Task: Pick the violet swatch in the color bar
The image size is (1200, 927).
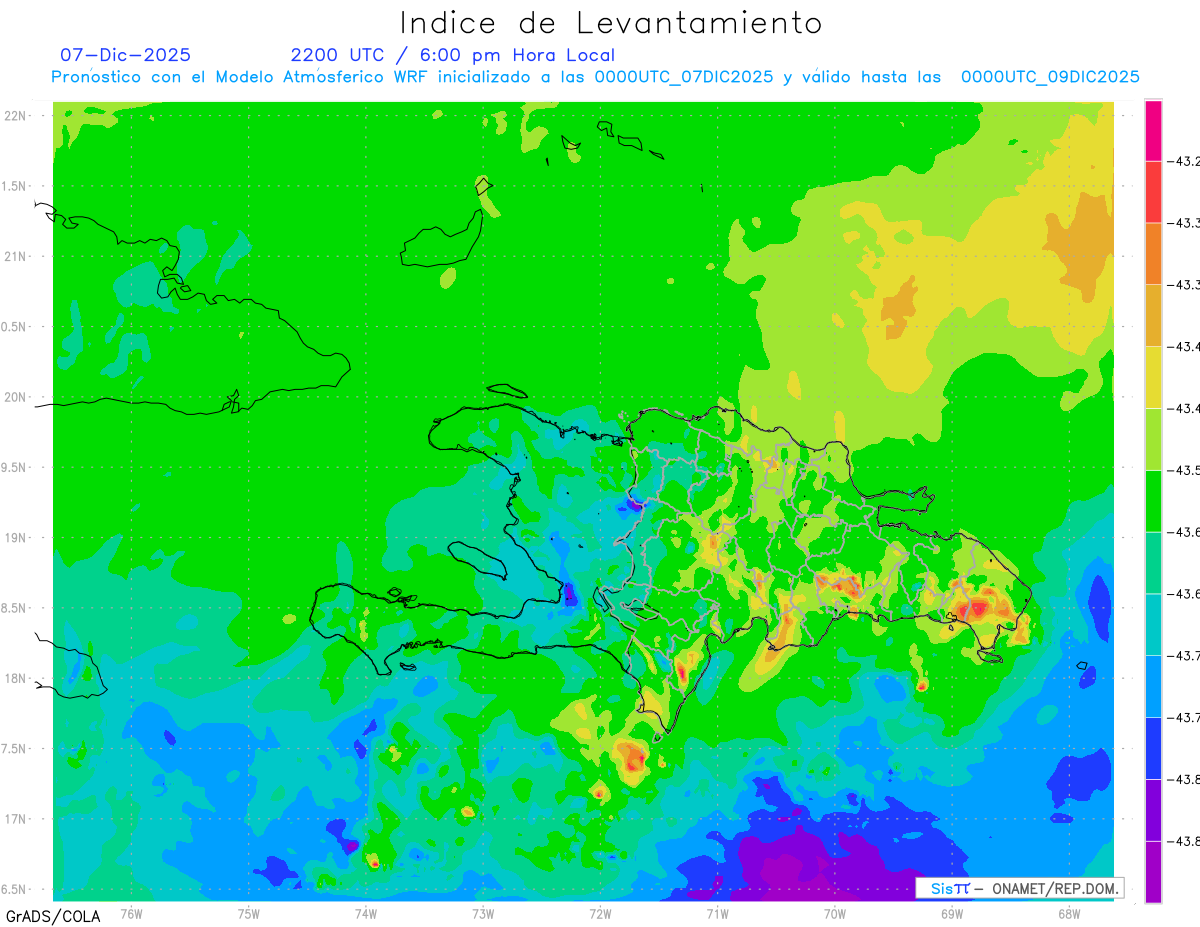Action: [1153, 811]
